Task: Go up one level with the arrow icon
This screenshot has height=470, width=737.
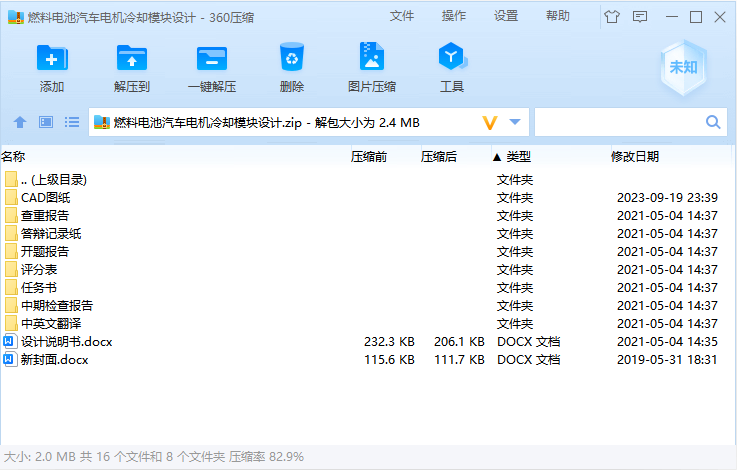Action: pyautogui.click(x=20, y=123)
